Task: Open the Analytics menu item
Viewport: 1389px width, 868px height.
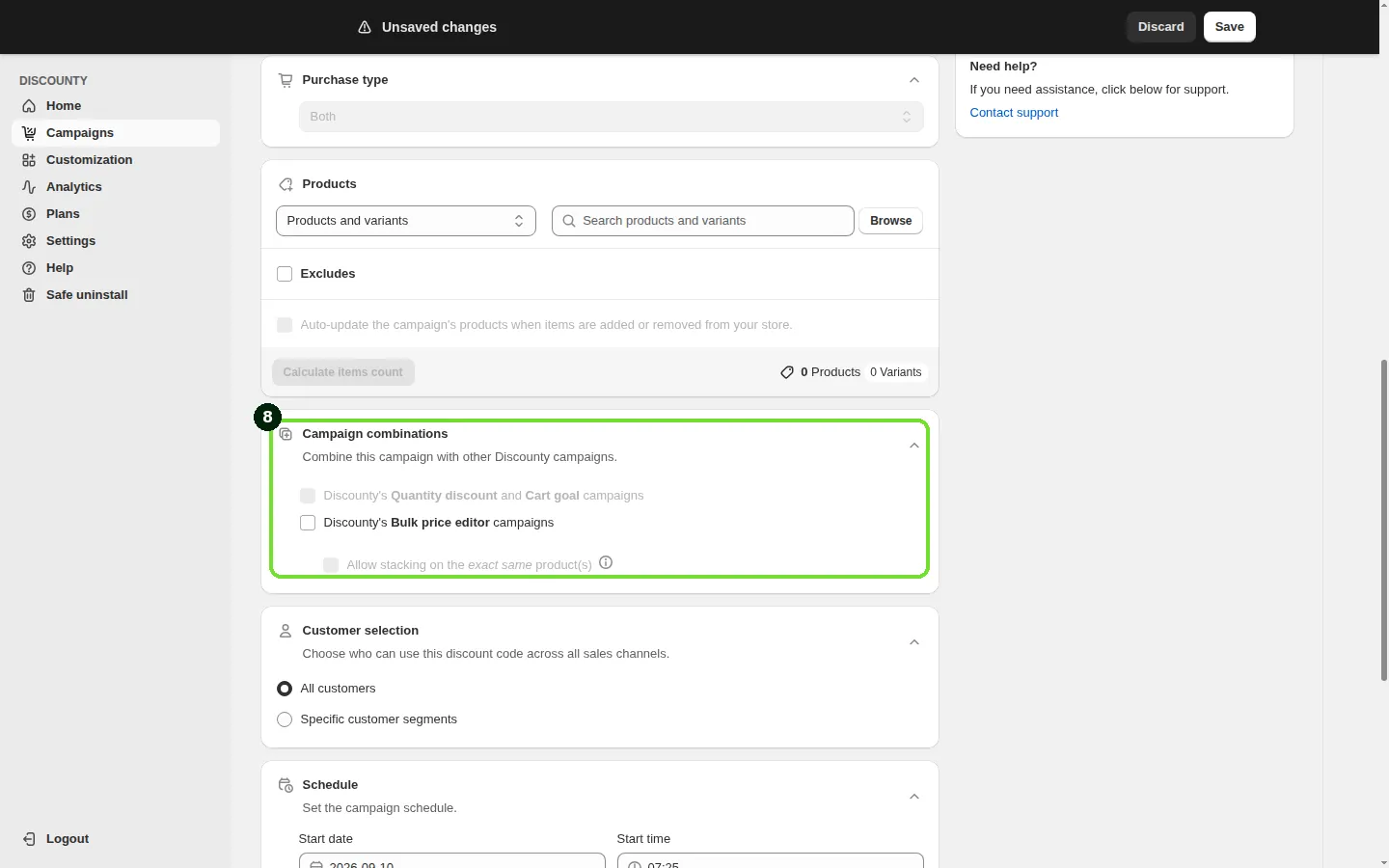Action: pos(116,187)
